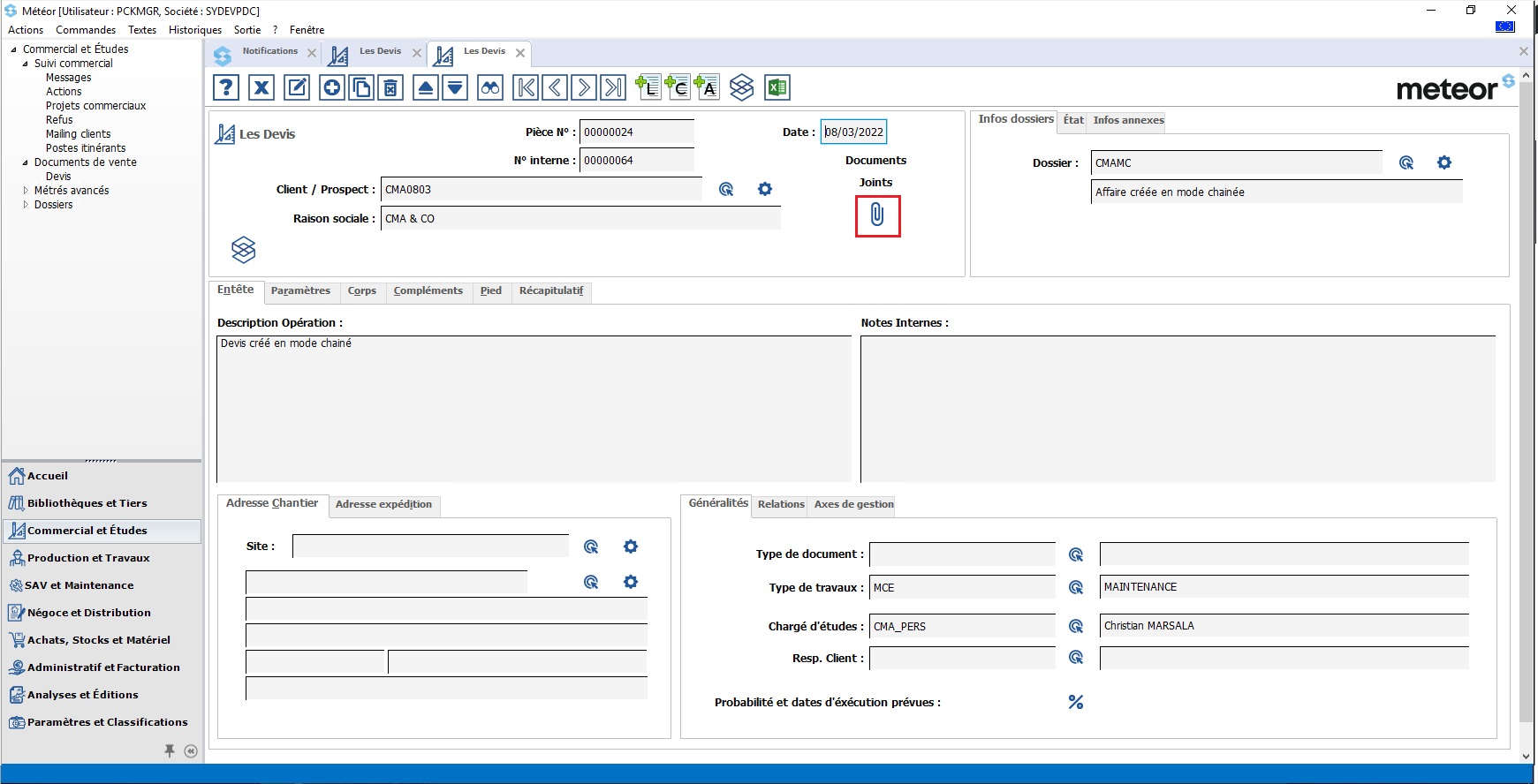1538x784 pixels.
Task: Go to the previous record
Action: tap(555, 87)
